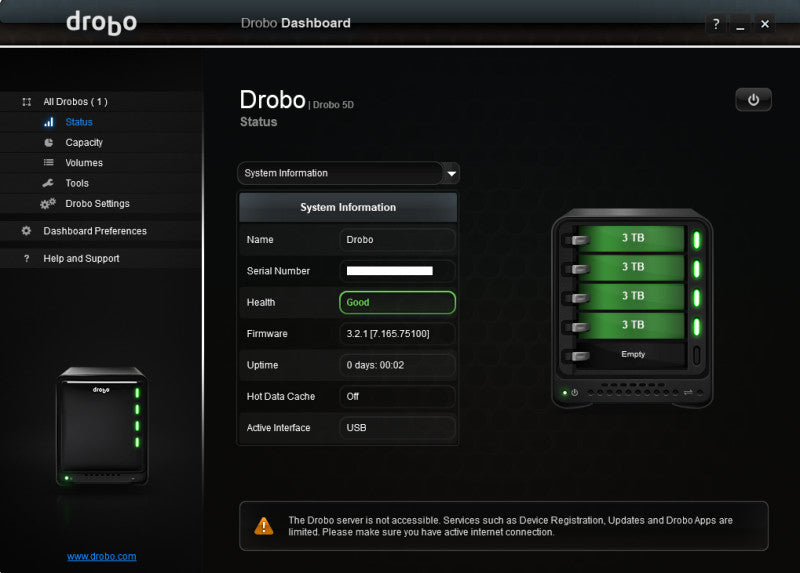
Task: Open the Status page
Action: pos(79,122)
